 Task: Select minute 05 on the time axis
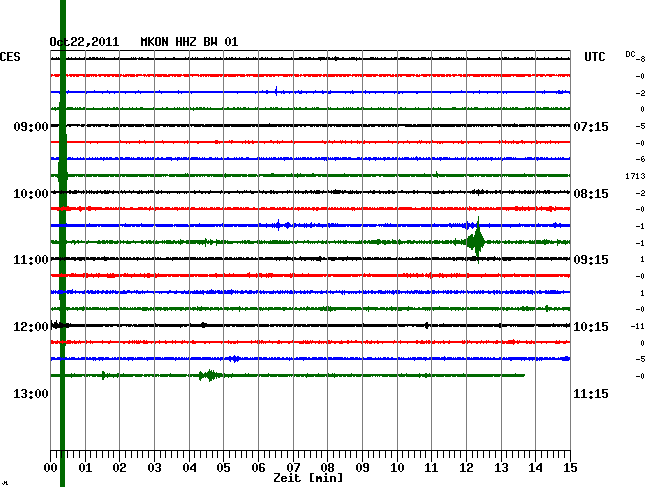click(223, 468)
